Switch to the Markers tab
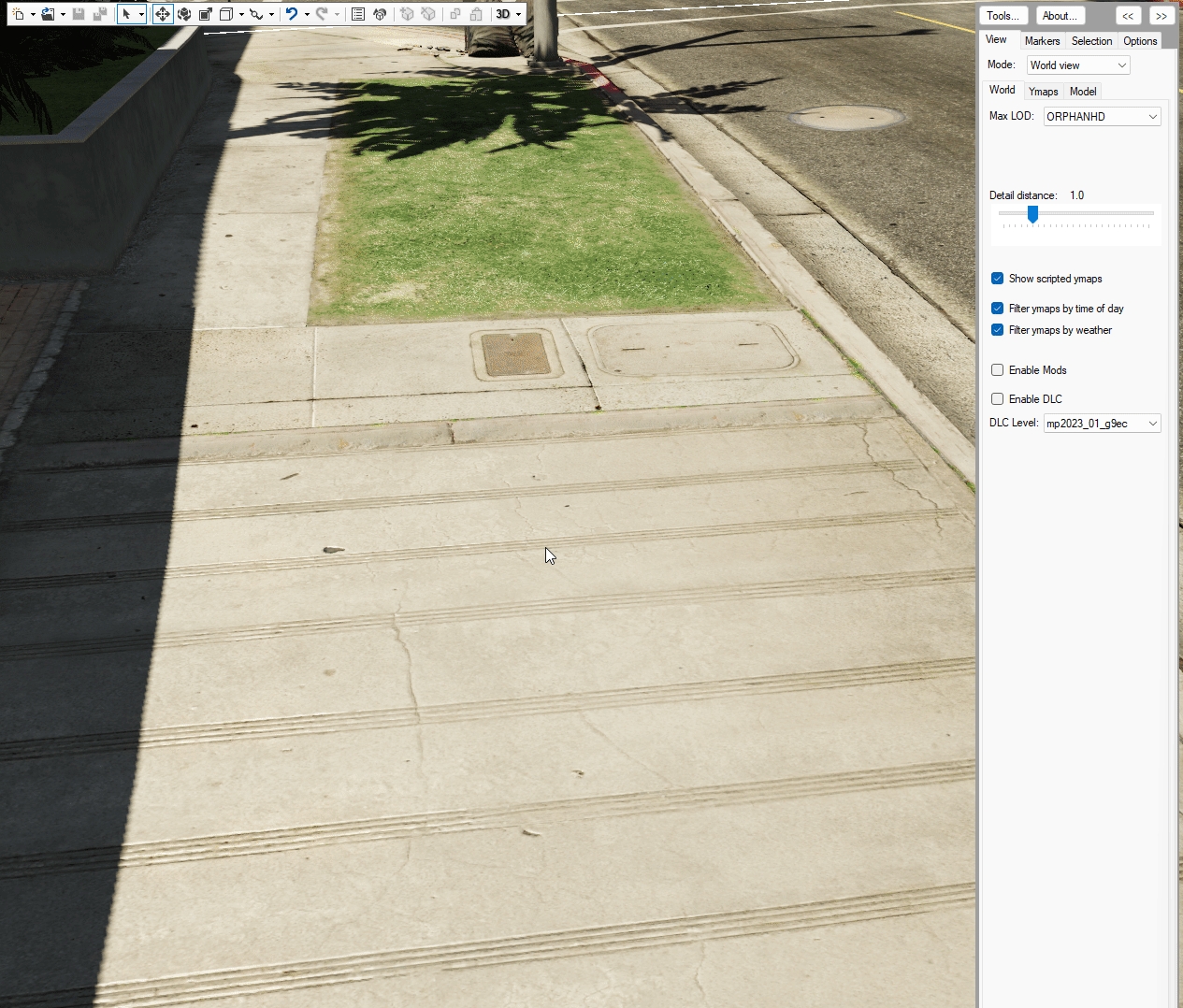Screen dimensions: 1183x1008 click(x=1042, y=41)
